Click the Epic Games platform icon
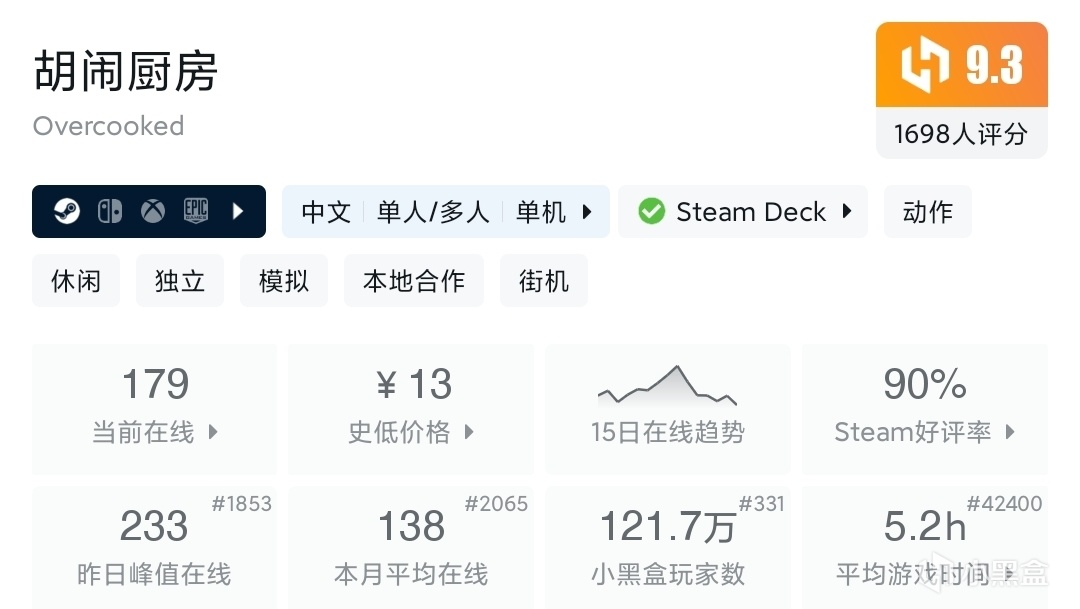1080x609 pixels. pos(196,212)
